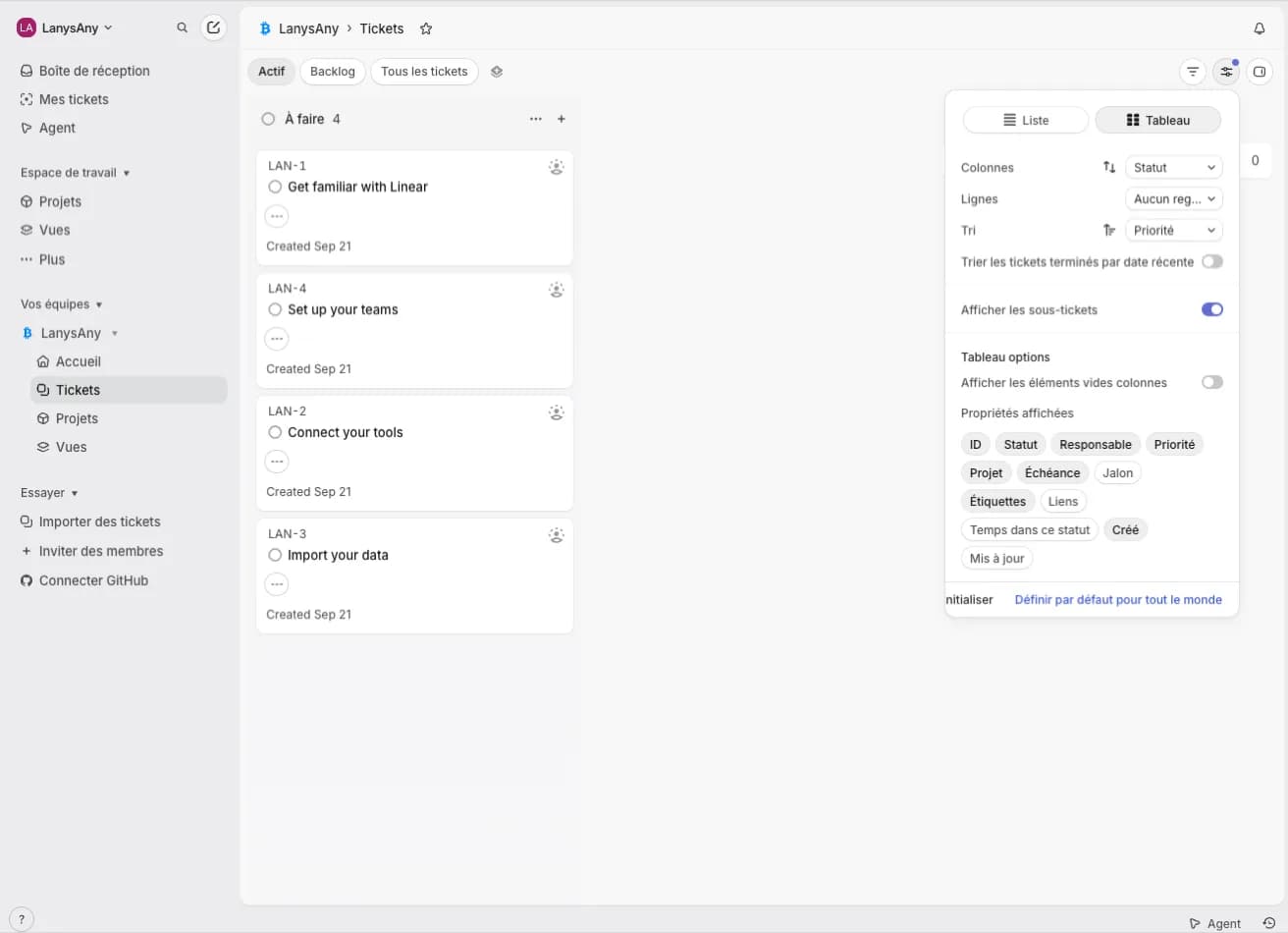Click status circle of Connect your tools
The height and width of the screenshot is (933, 1288).
(275, 432)
